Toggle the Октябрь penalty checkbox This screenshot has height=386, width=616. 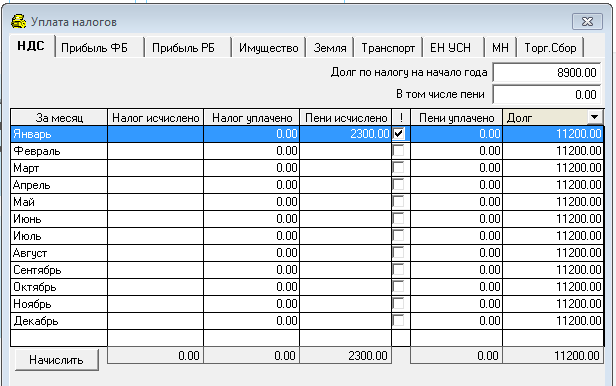click(x=398, y=287)
